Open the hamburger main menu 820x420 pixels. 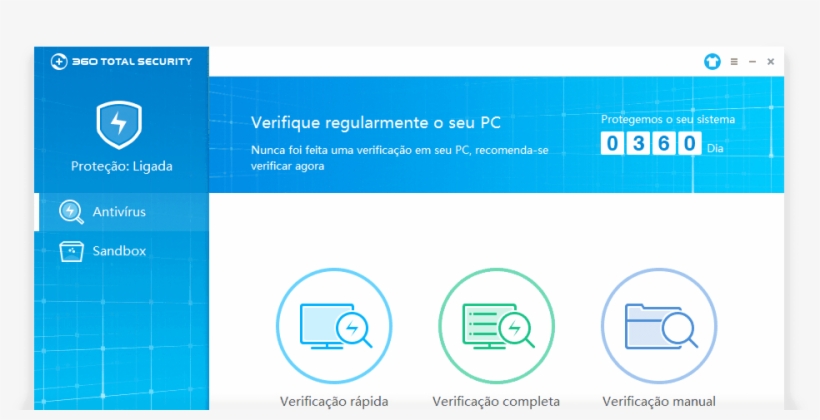coord(734,62)
